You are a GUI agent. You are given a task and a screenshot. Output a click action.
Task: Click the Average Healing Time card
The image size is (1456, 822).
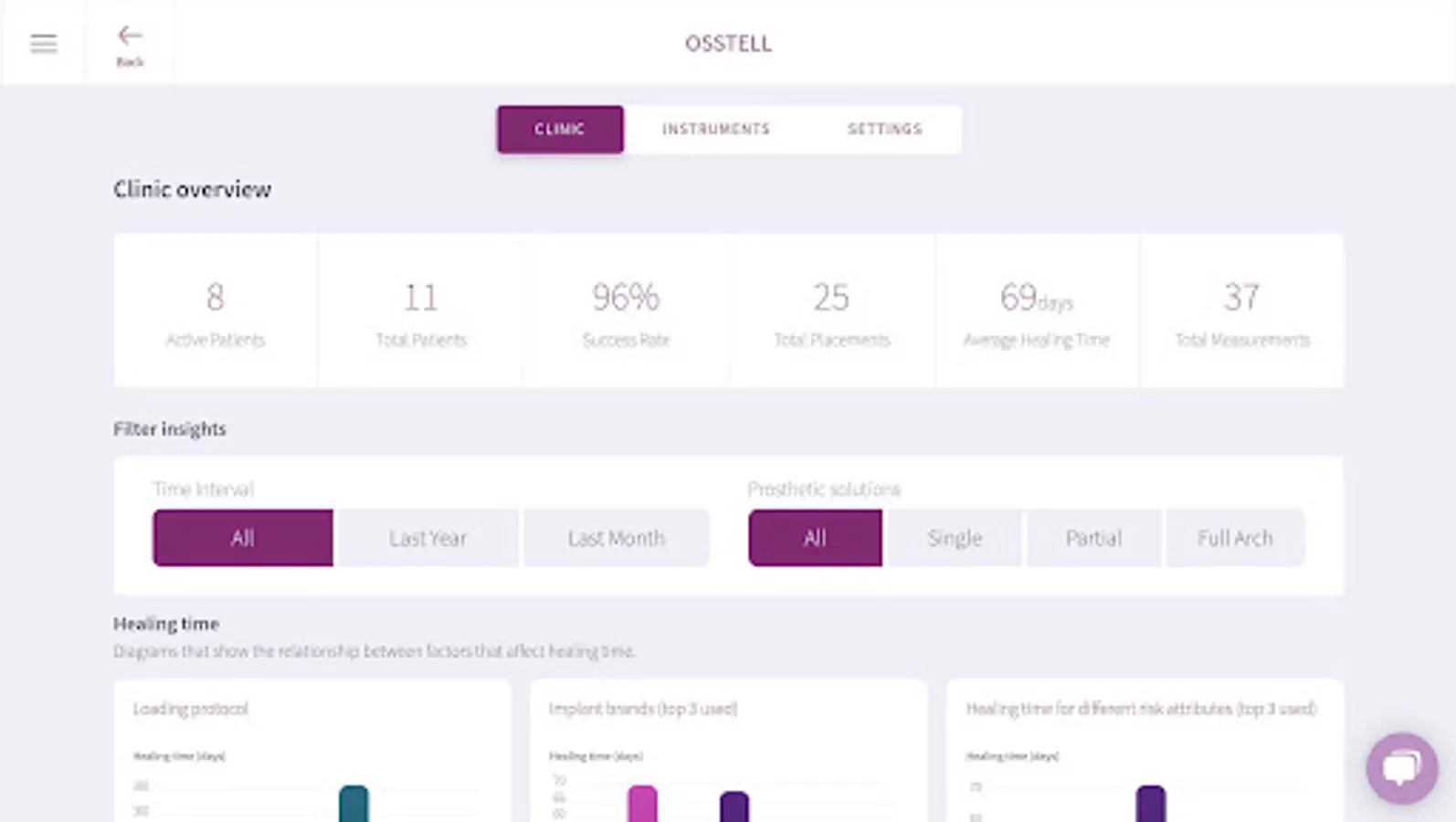point(1037,311)
